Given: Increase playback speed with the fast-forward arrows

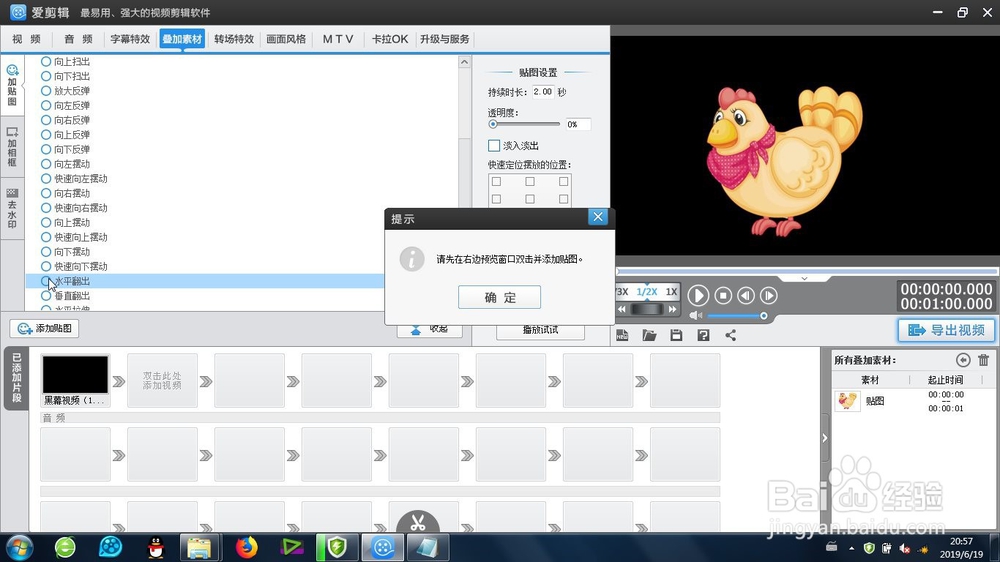Looking at the screenshot, I should 672,309.
